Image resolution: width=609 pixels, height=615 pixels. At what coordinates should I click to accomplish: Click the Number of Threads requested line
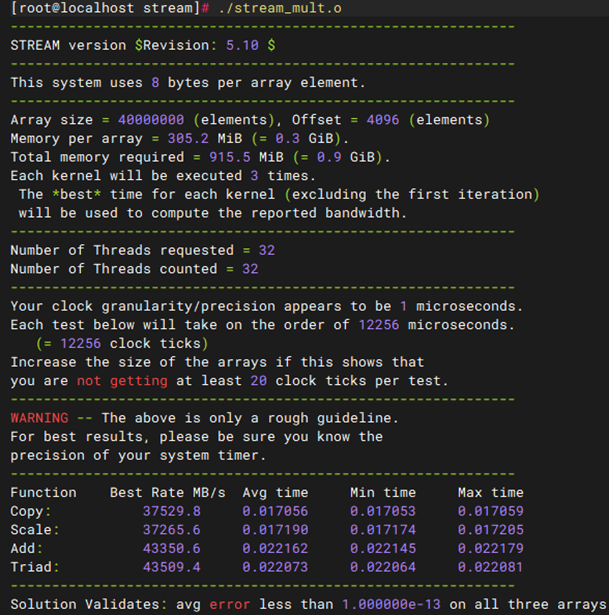[x=142, y=250]
